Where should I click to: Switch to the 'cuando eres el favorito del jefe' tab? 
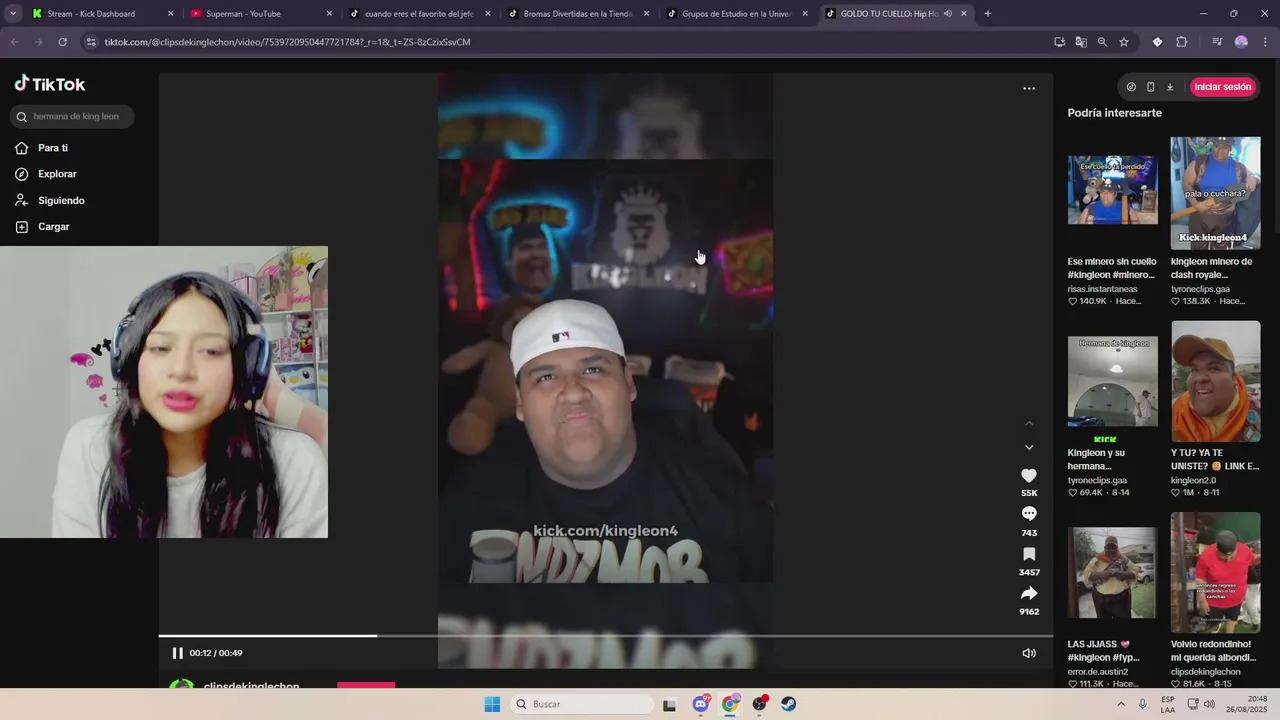tap(418, 14)
